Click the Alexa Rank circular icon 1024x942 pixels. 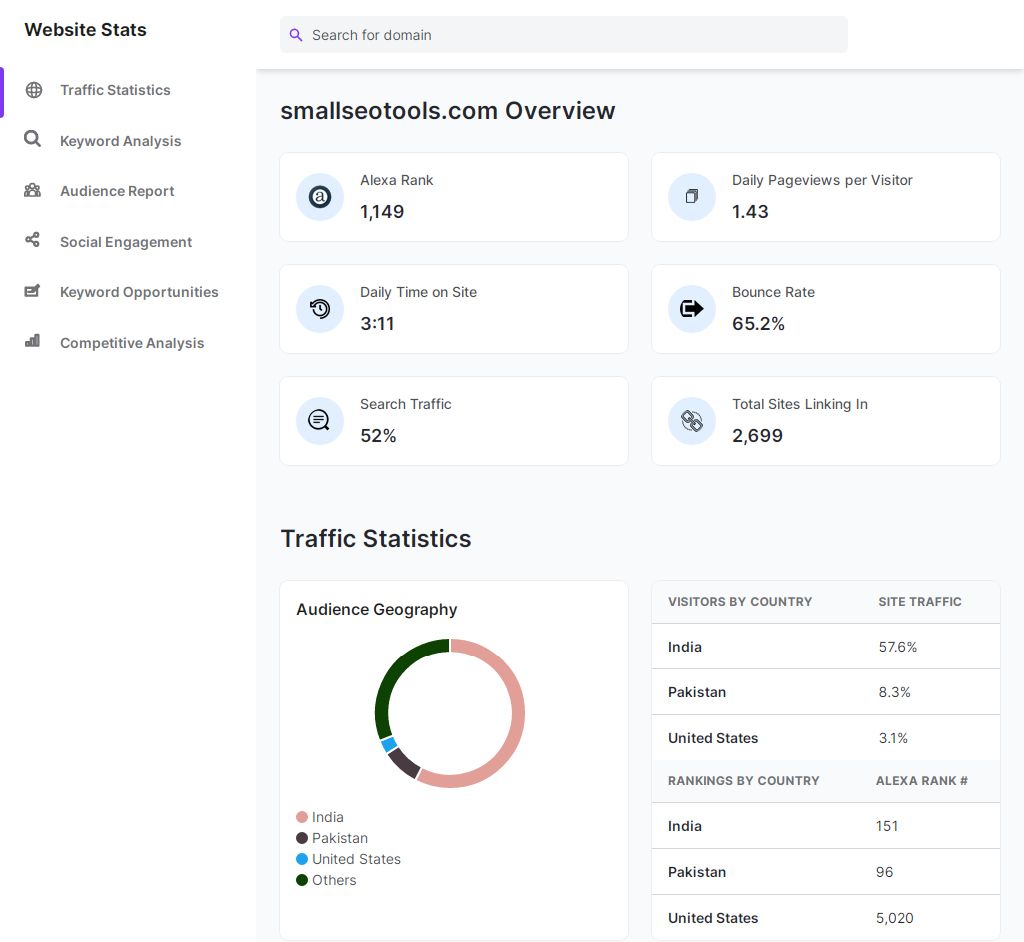tap(320, 197)
